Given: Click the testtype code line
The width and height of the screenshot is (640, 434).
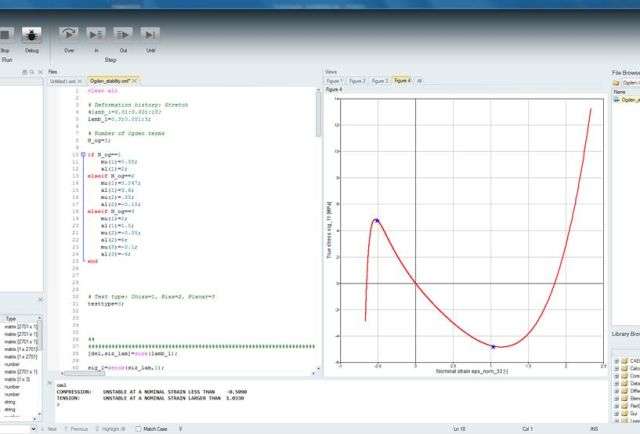Looking at the screenshot, I should [106, 304].
